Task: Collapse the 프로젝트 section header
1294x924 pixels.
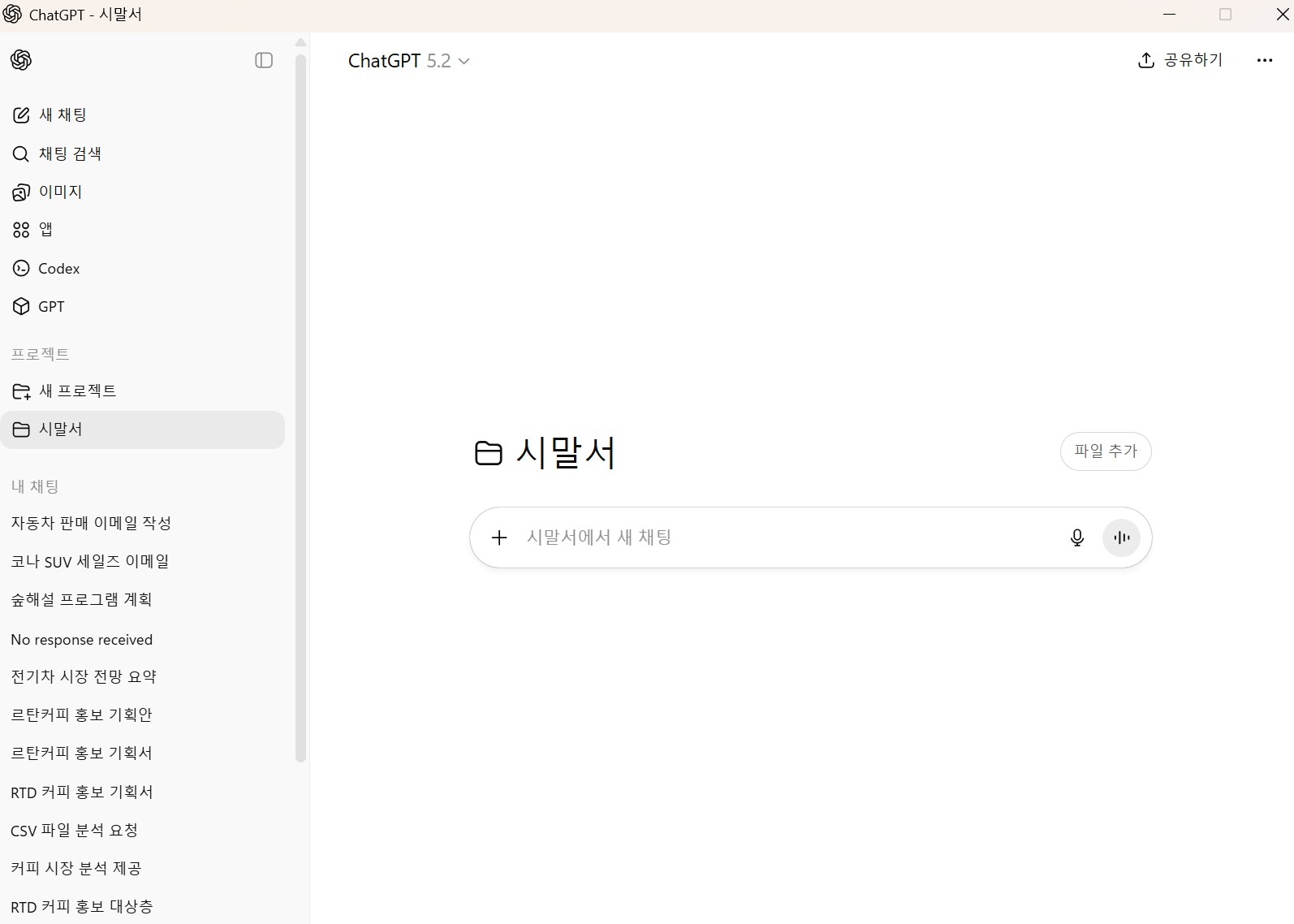Action: tap(40, 354)
